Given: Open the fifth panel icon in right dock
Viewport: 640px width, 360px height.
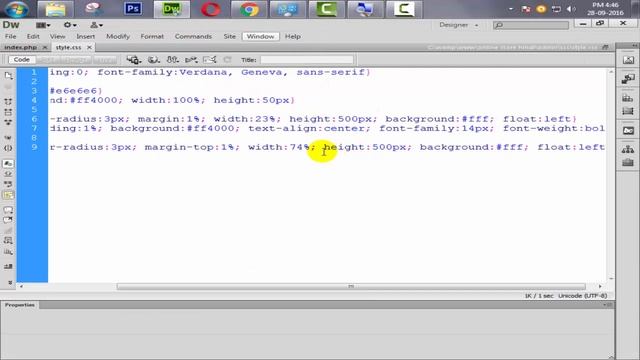Looking at the screenshot, I should (x=628, y=131).
